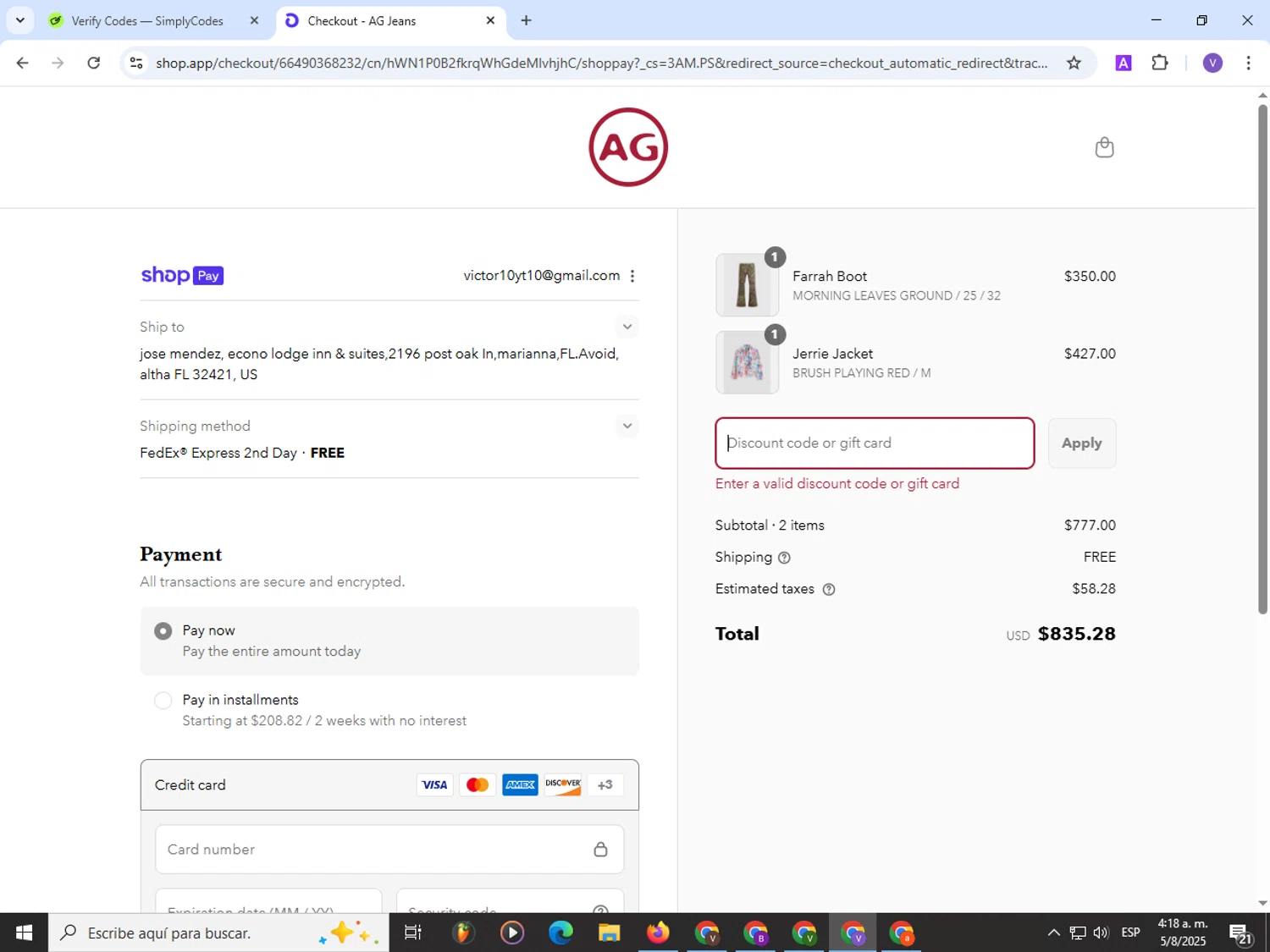The image size is (1270, 952).
Task: Show the +3 more card brands
Action: (x=605, y=784)
